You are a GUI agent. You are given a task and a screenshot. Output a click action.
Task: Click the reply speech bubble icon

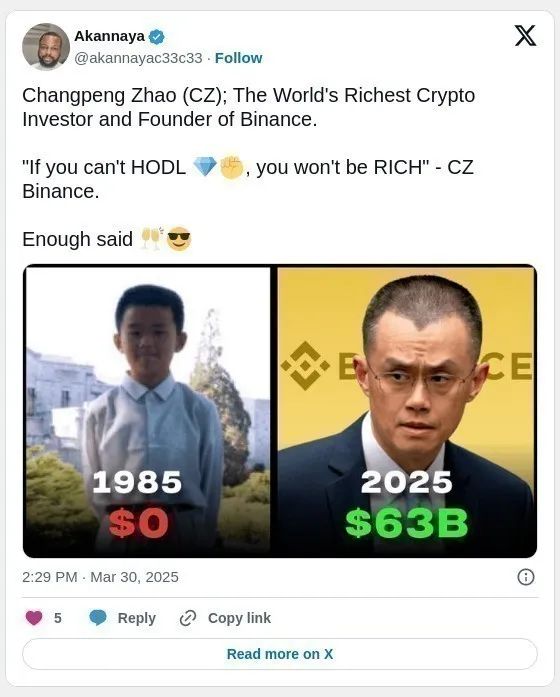click(98, 618)
